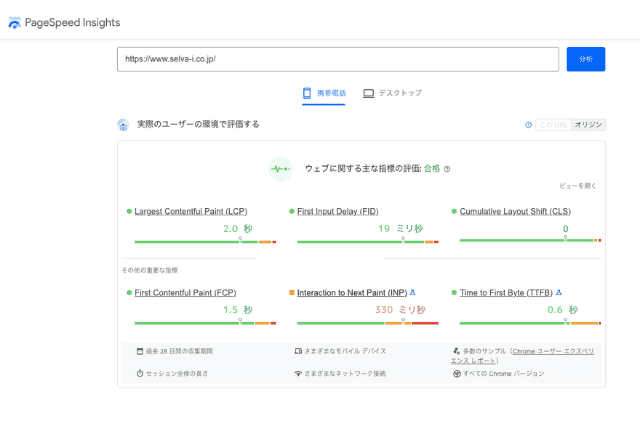Click the devices icon beside さまざまなモバイル デバイス
The image size is (640, 427).
(x=298, y=351)
